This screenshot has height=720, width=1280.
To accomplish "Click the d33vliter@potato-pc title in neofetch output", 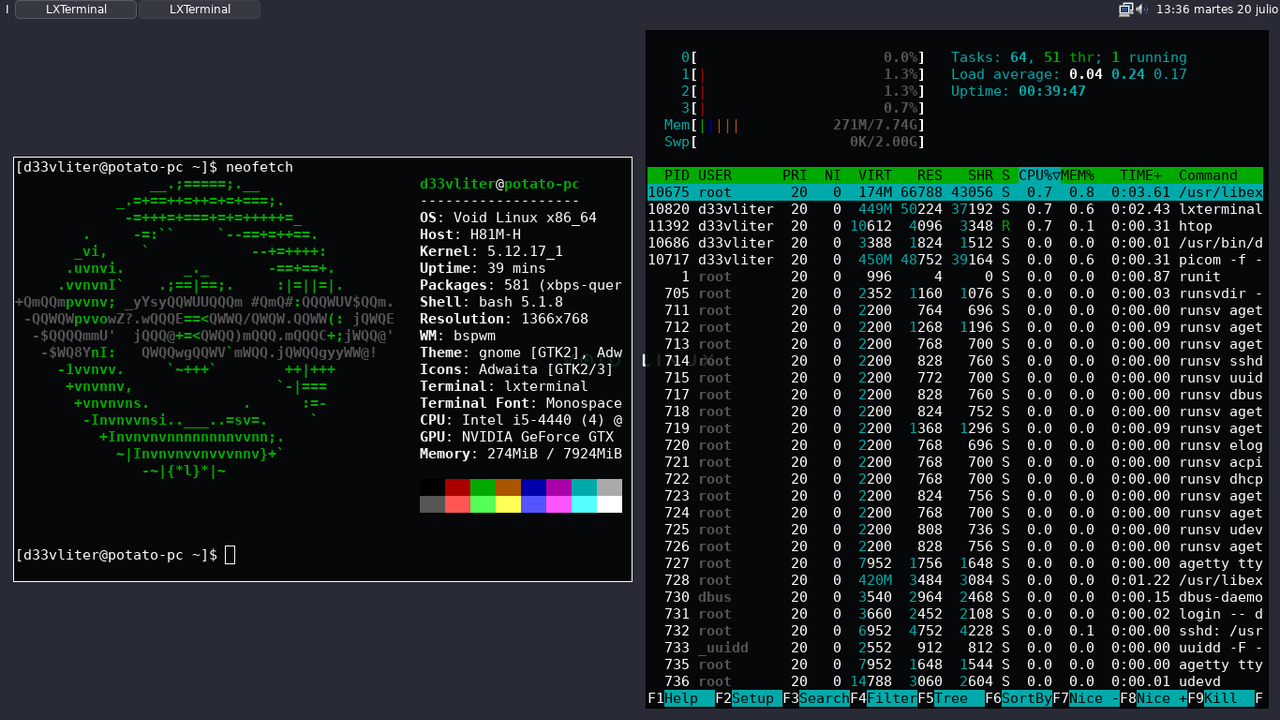I will pyautogui.click(x=500, y=184).
